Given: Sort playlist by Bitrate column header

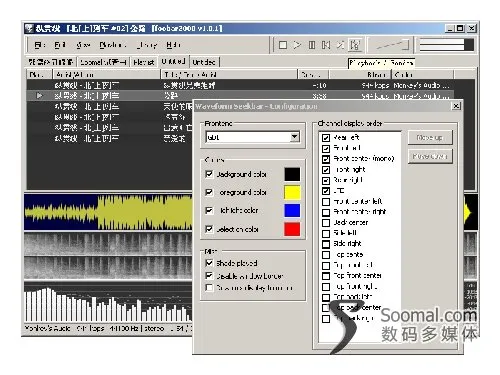Looking at the screenshot, I should coord(360,74).
